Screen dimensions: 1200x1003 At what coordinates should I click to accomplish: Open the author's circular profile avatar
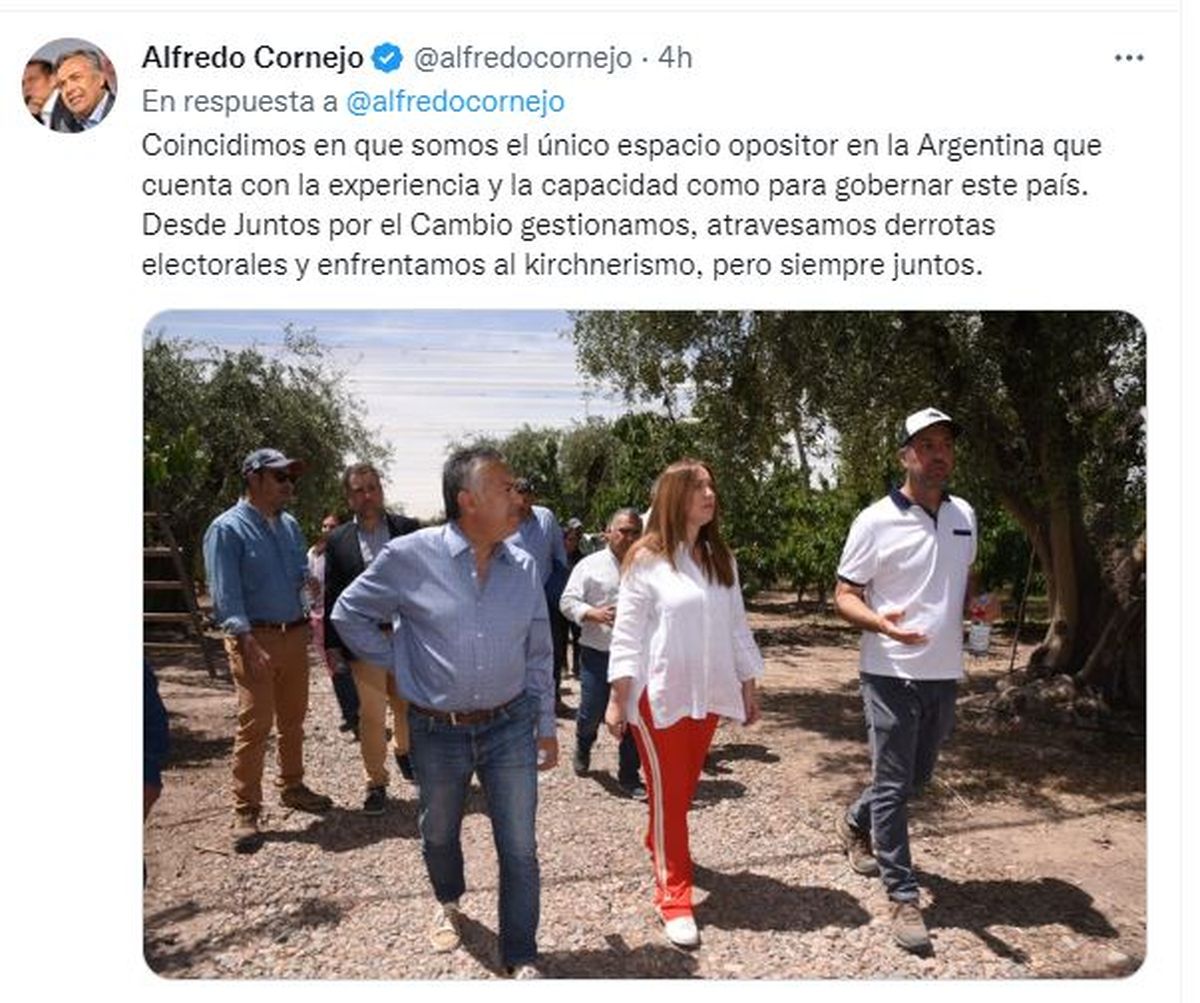tap(70, 86)
